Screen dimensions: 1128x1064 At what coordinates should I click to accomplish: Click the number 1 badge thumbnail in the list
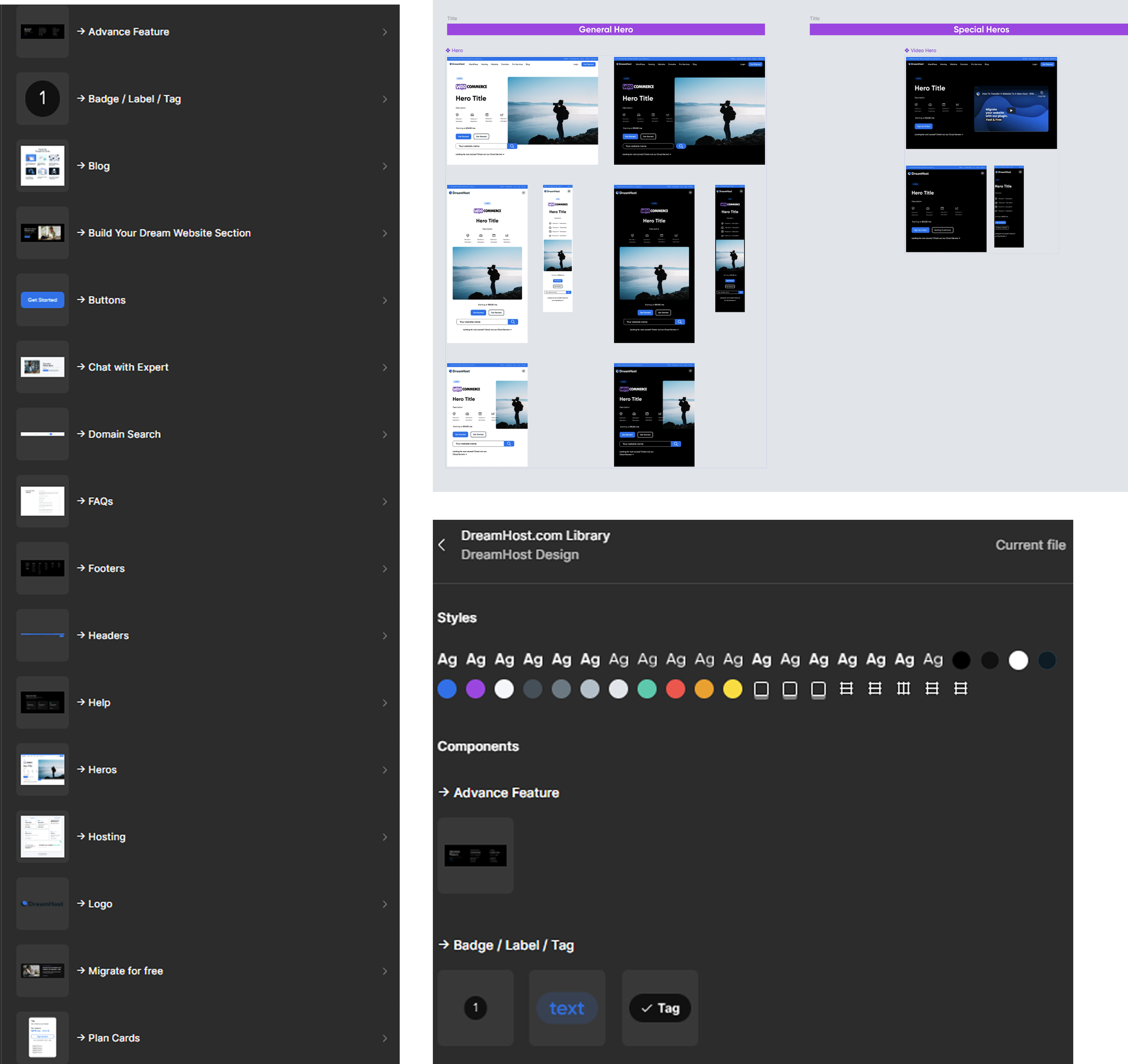point(43,99)
